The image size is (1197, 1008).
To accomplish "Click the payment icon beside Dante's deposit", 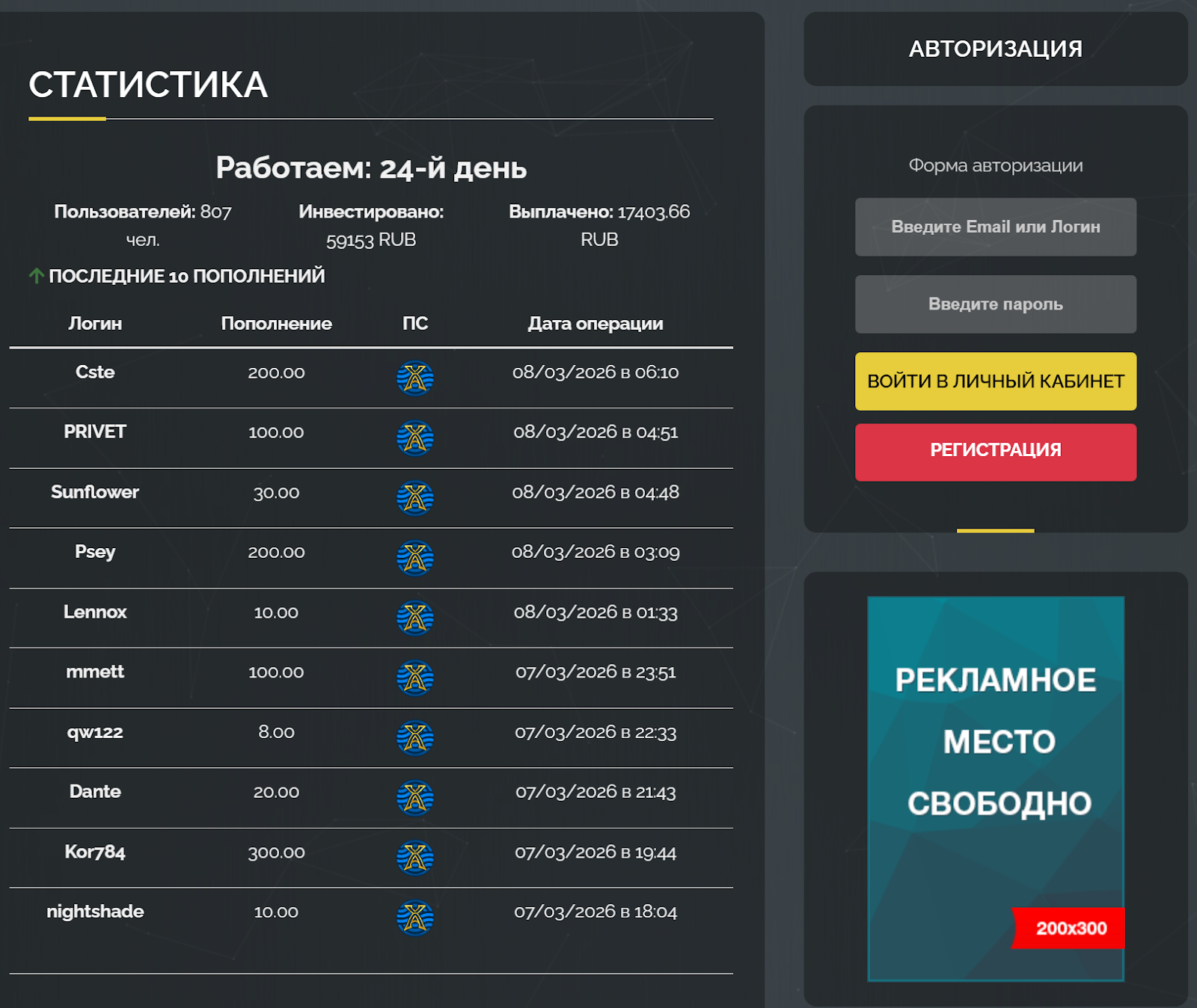I will [416, 799].
